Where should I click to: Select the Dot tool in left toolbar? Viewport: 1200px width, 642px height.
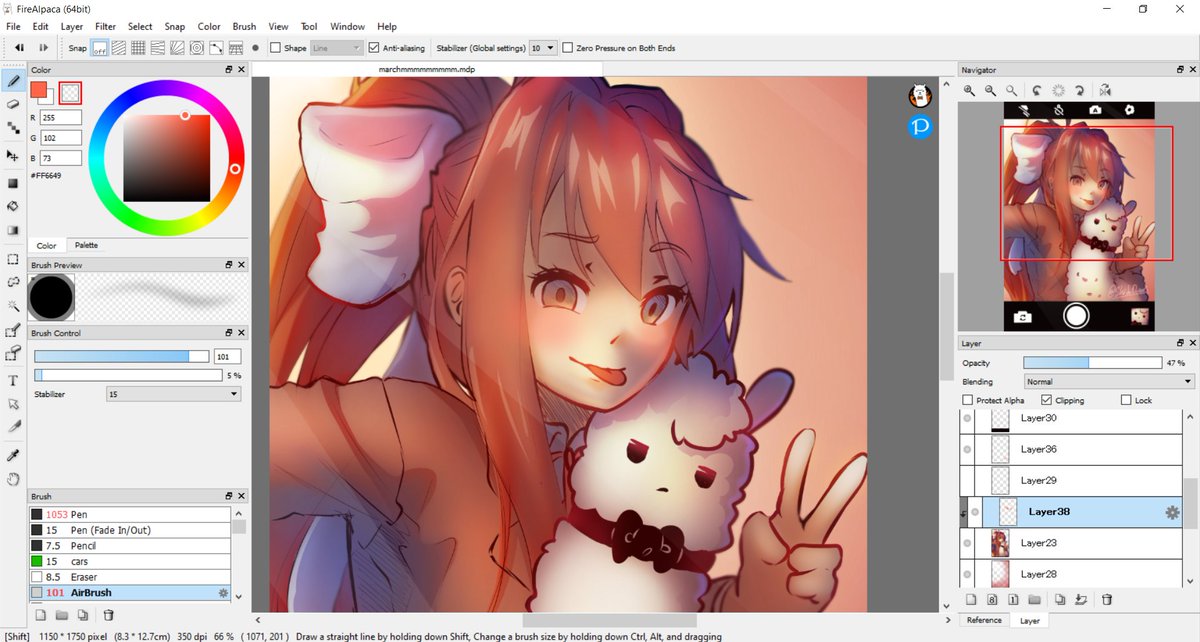coord(13,127)
